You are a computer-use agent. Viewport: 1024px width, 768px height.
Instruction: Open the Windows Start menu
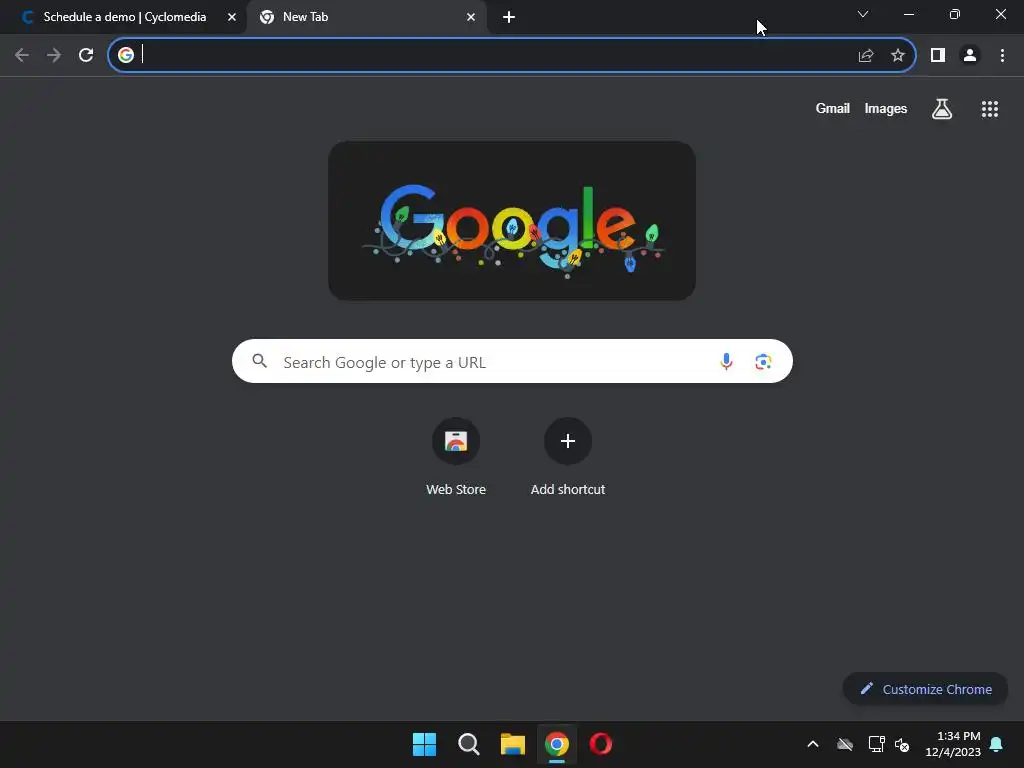point(424,744)
